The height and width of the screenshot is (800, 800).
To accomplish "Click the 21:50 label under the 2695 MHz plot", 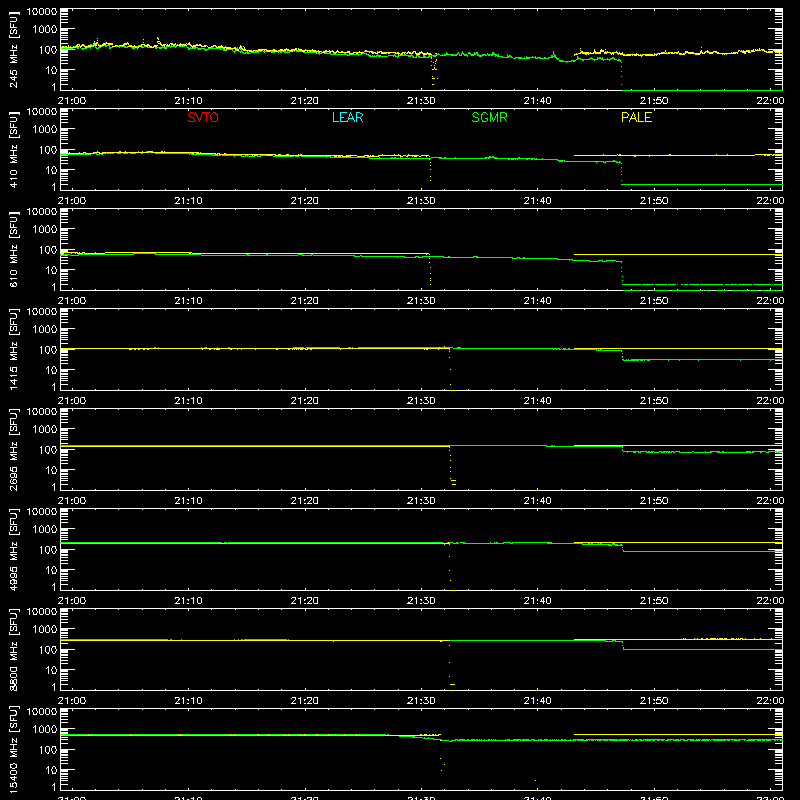I will pyautogui.click(x=654, y=501).
